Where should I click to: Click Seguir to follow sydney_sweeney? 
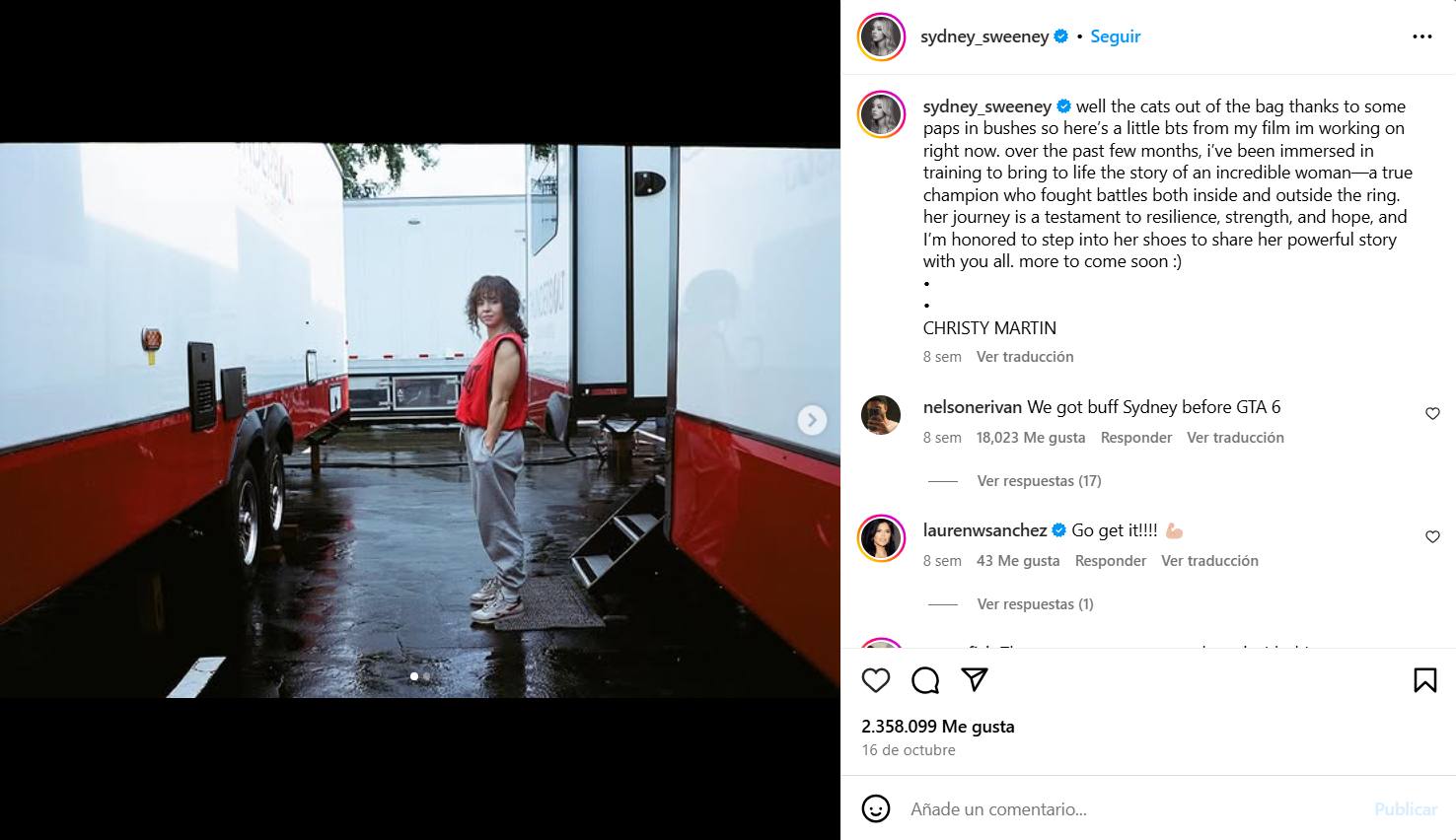[x=1115, y=36]
